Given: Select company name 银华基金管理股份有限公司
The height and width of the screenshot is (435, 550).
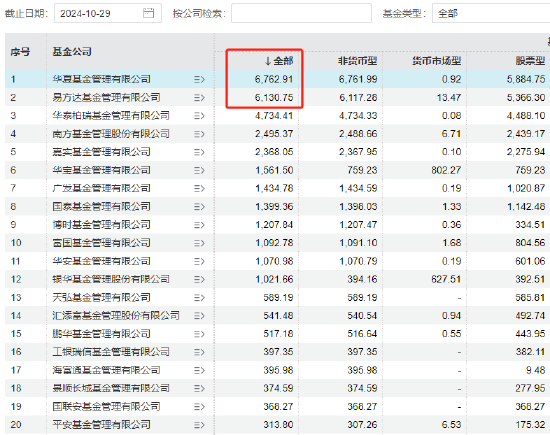Looking at the screenshot, I should click(x=111, y=279).
